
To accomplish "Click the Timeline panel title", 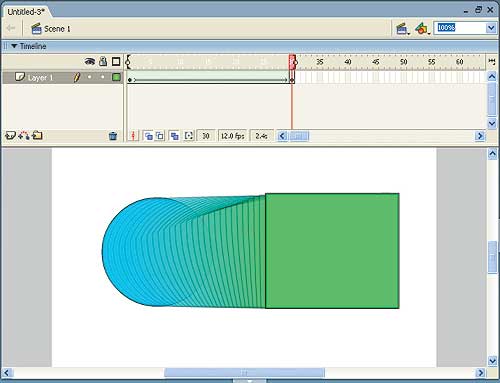I will pos(33,46).
